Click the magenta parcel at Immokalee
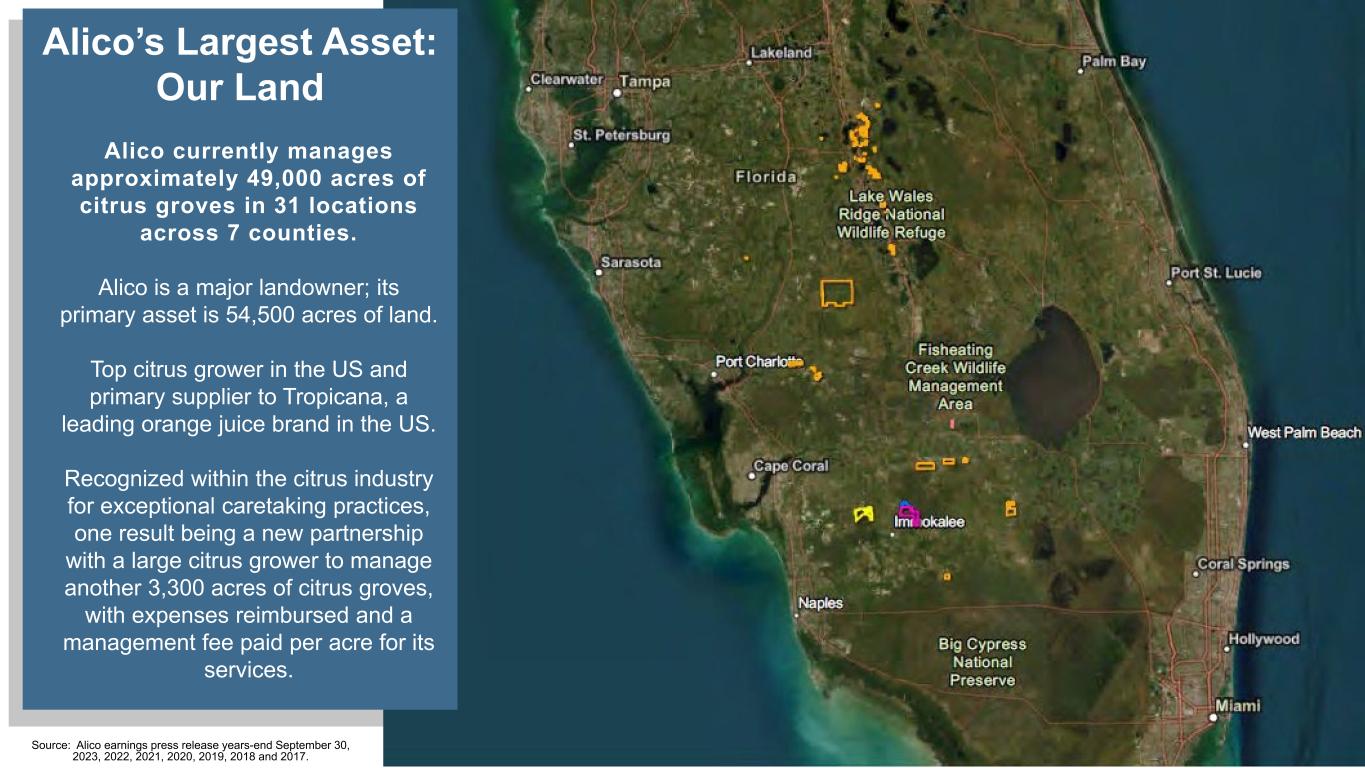 pyautogui.click(x=910, y=513)
